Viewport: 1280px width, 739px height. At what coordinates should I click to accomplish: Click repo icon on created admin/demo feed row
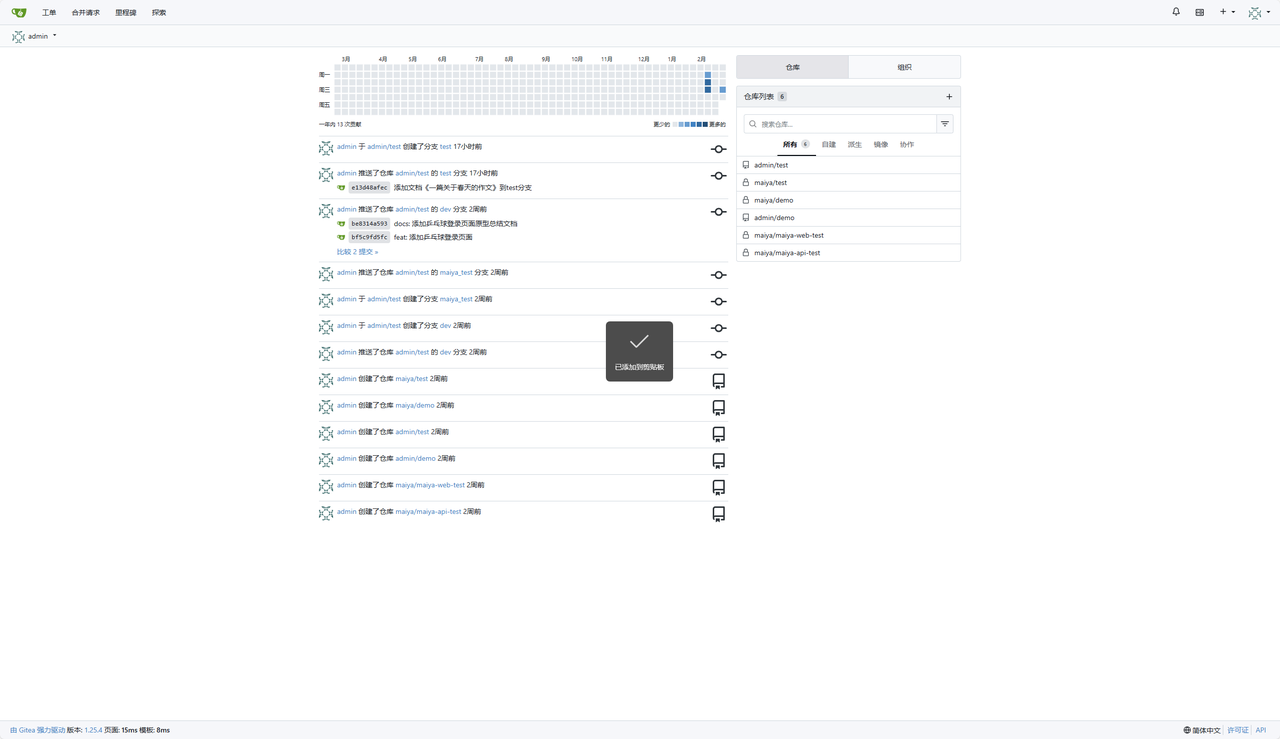point(718,461)
